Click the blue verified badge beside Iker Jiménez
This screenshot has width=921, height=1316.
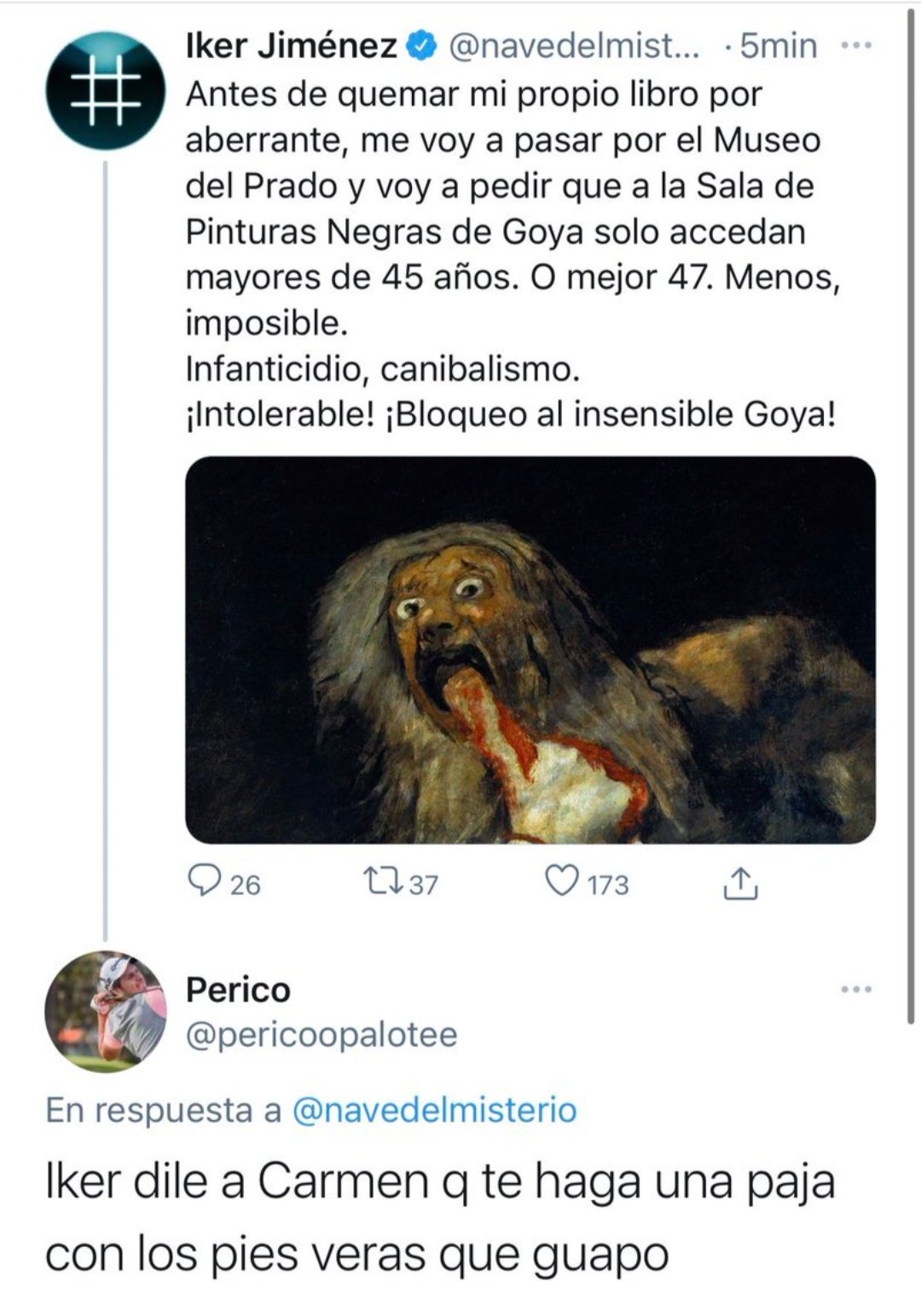(424, 46)
